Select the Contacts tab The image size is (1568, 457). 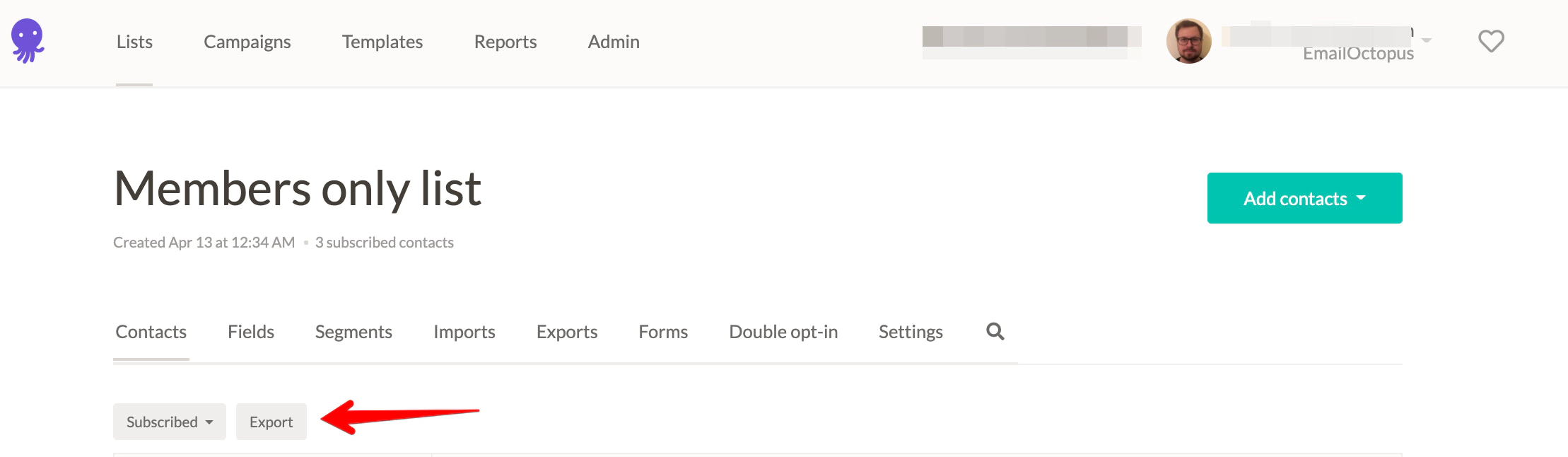pyautogui.click(x=151, y=332)
